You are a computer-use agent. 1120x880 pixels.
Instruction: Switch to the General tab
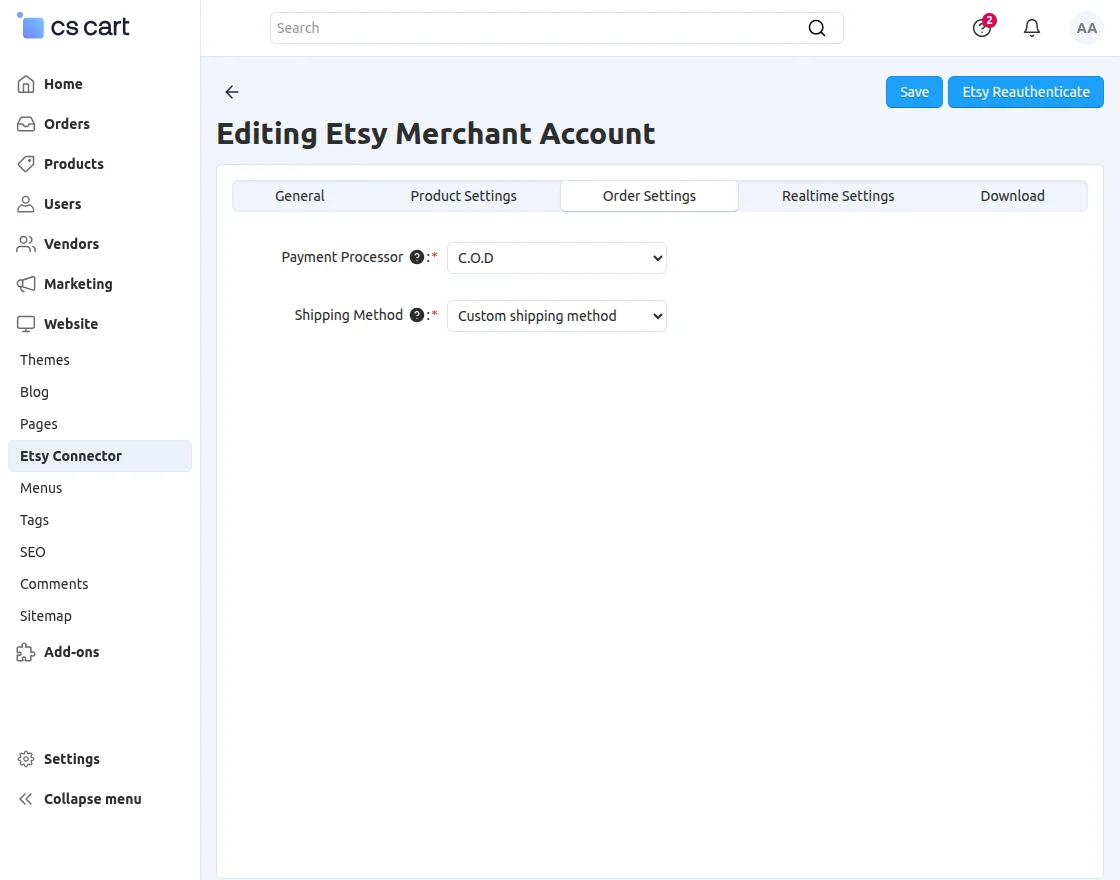point(299,196)
